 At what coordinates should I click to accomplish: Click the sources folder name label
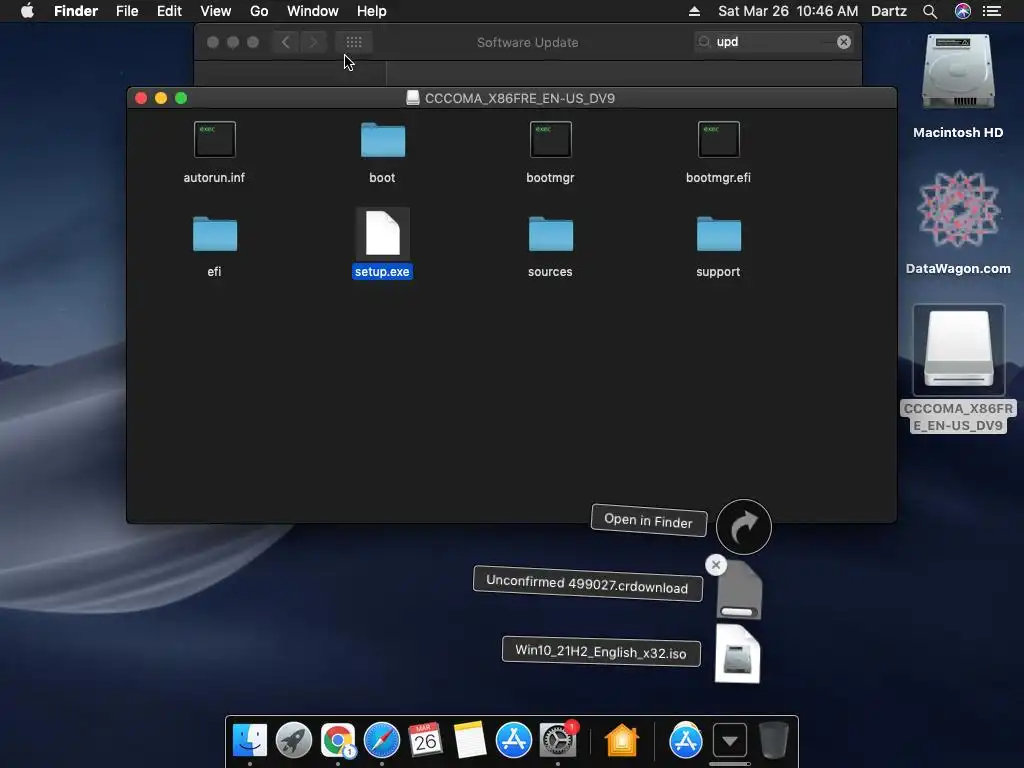(551, 272)
